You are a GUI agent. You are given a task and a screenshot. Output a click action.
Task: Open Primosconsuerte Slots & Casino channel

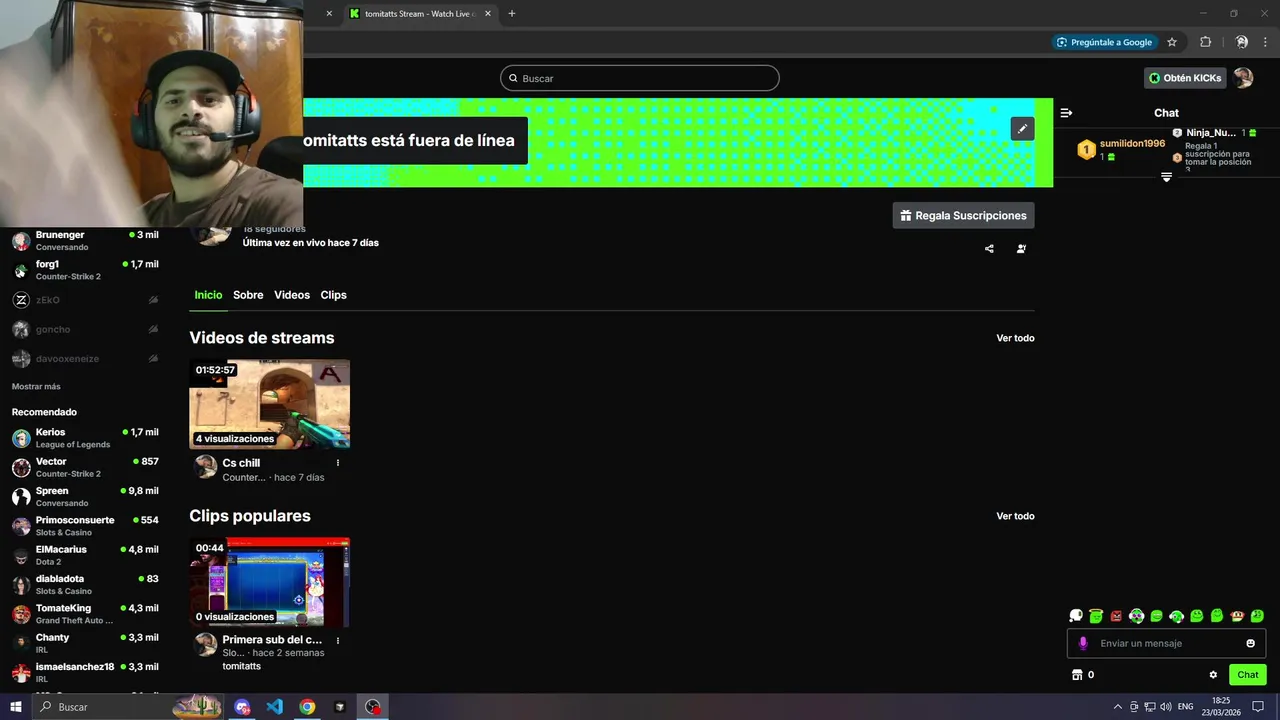click(85, 526)
